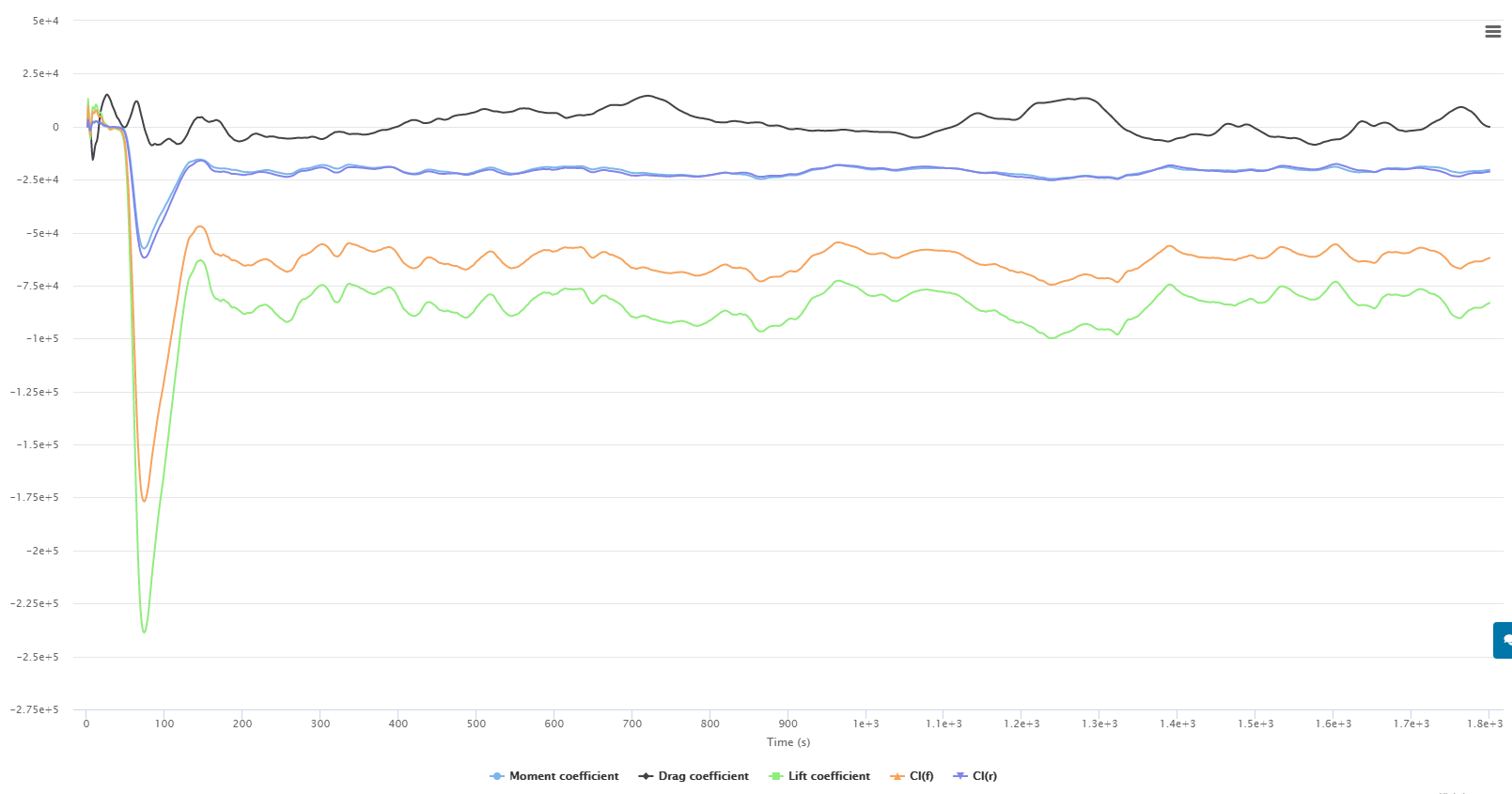Hide the Cl(f) series via legend text
Viewport: 1512px width, 794px height.
pyautogui.click(x=921, y=776)
